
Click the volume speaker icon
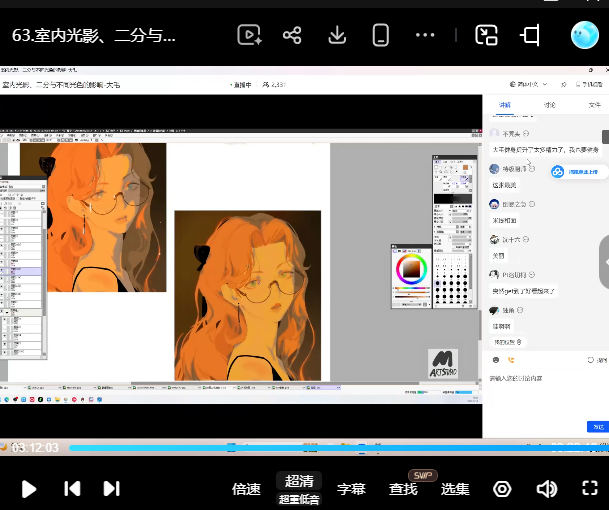click(547, 489)
